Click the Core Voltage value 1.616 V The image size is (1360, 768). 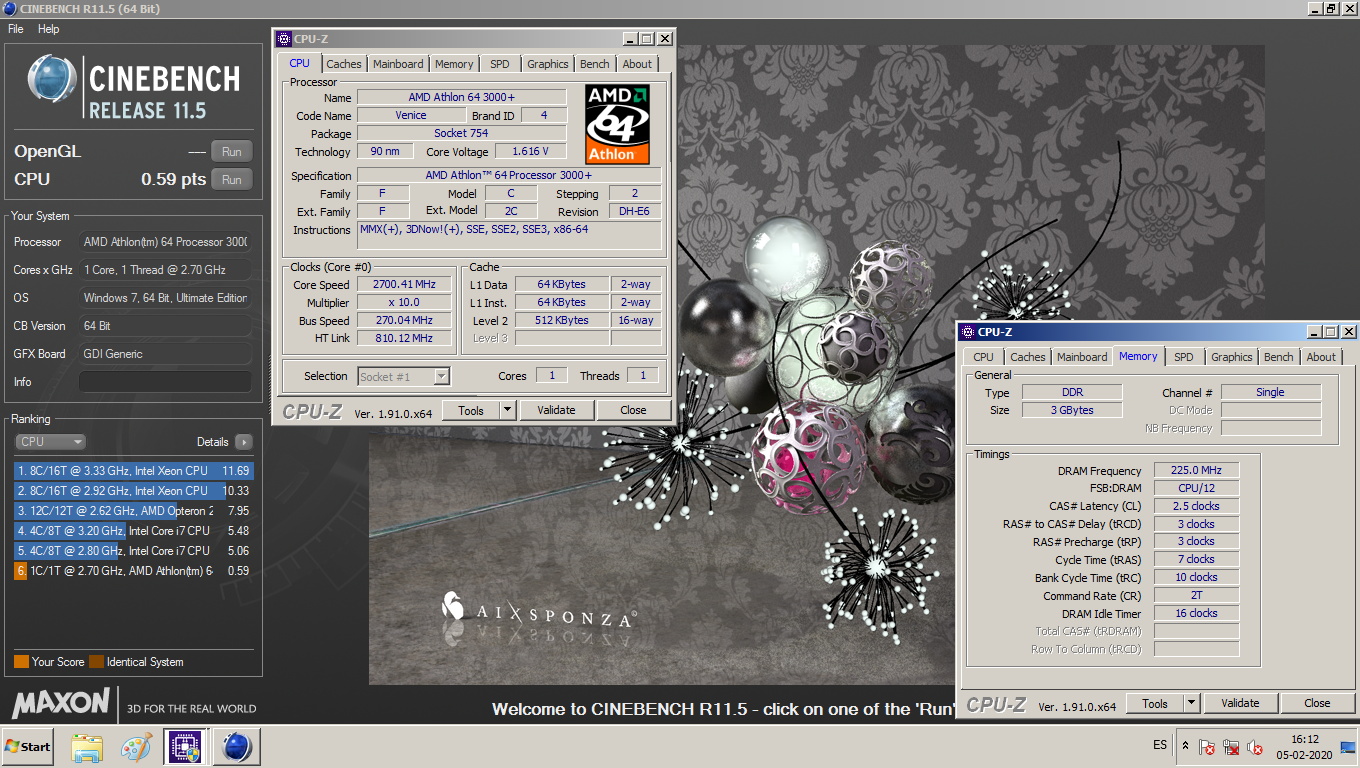tap(530, 152)
